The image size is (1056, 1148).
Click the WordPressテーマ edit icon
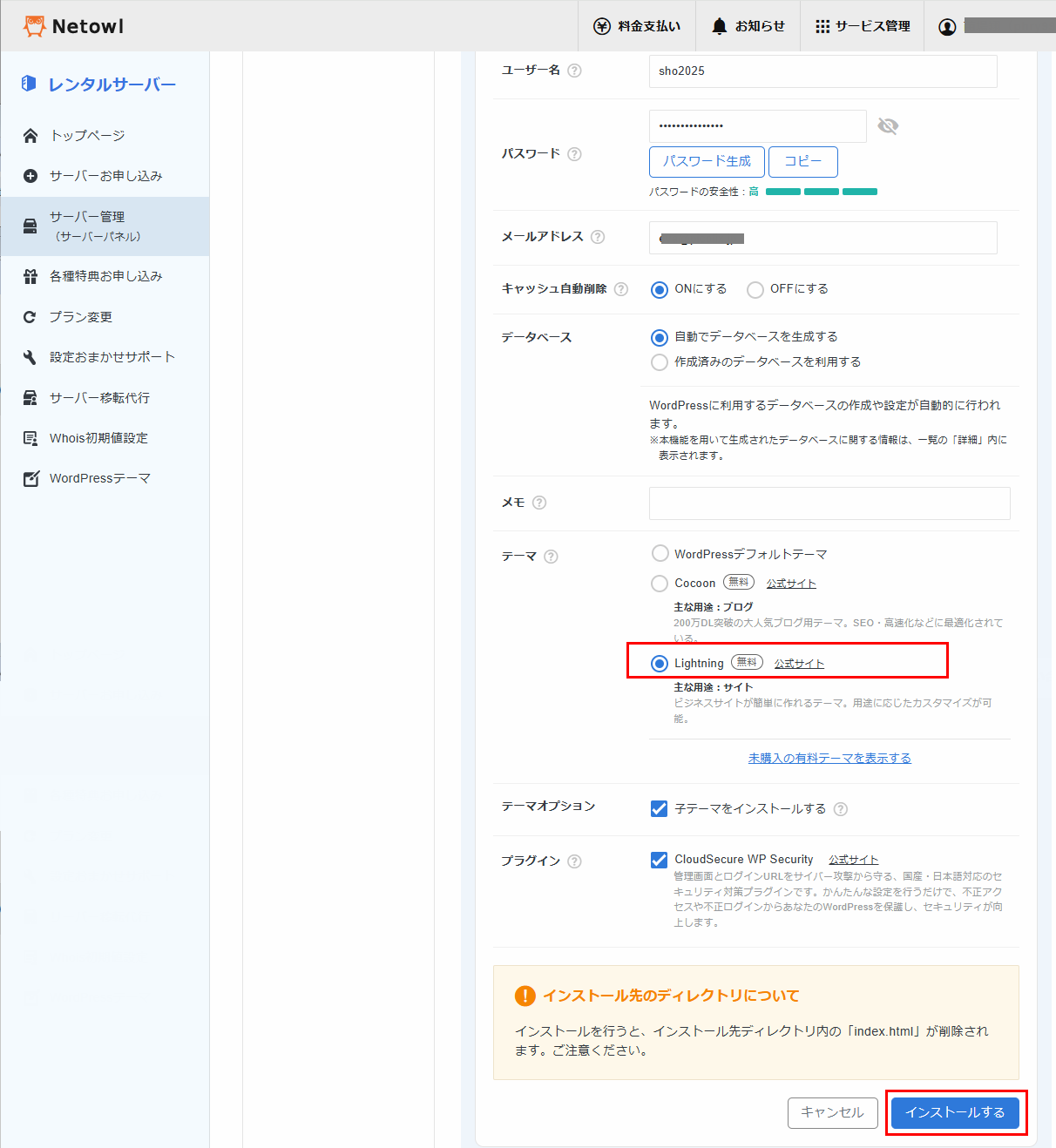coord(30,478)
